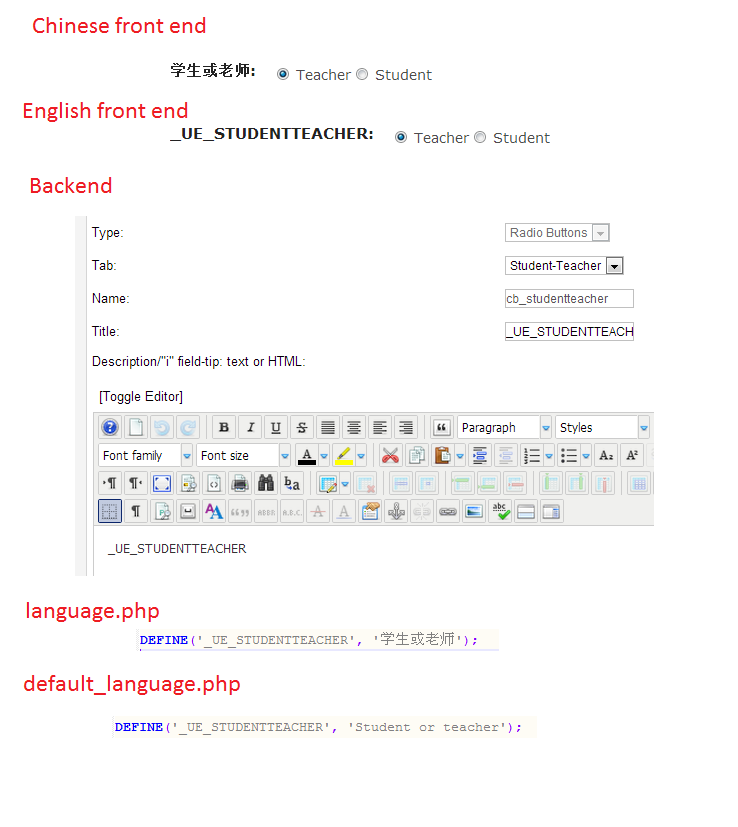Click the paste clipboard icon
Screen dimensions: 738x827
(442, 455)
